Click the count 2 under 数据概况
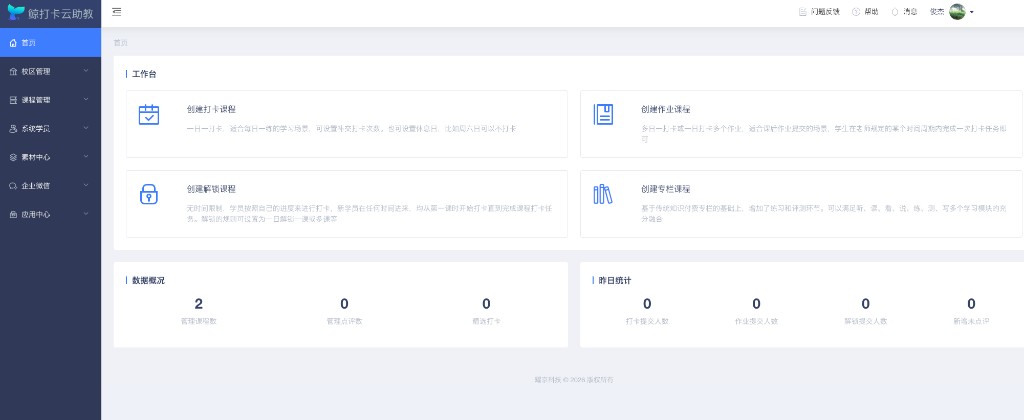This screenshot has width=1024, height=420. 199,304
